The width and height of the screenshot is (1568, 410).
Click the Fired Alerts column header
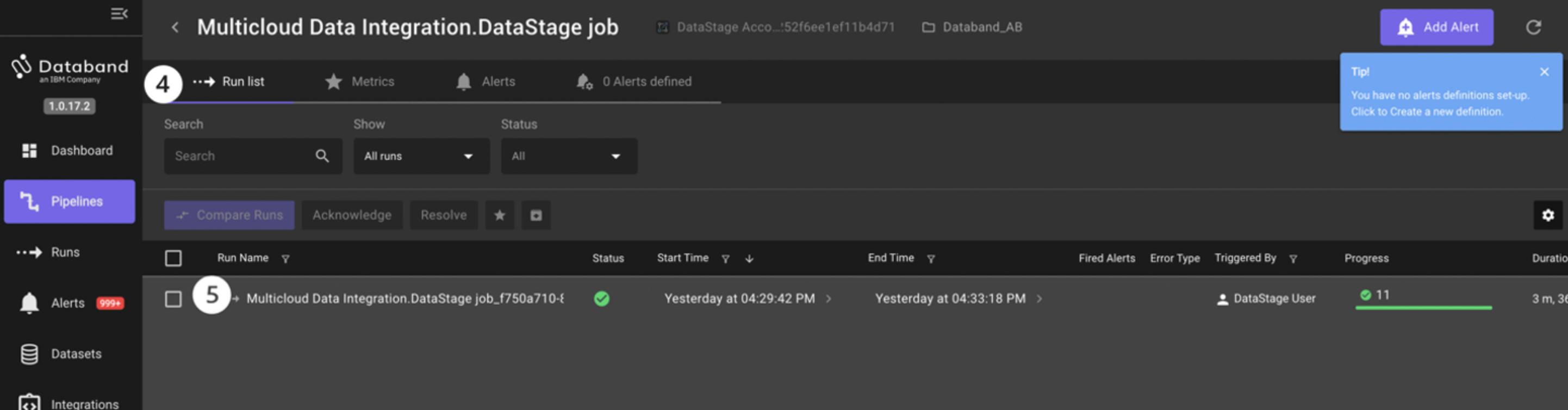coord(1106,258)
